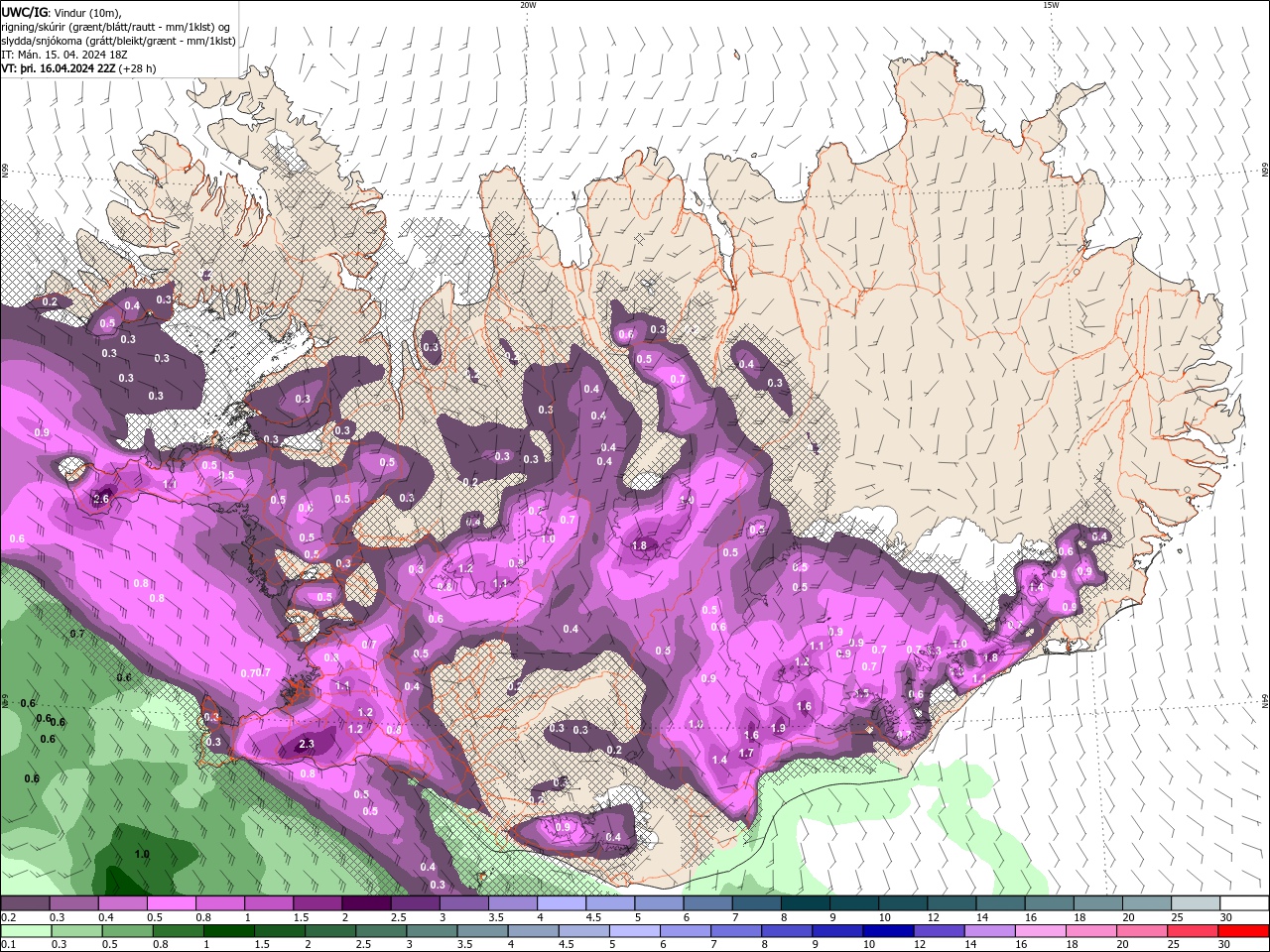Select the bright red swatch labeled 30 in the bottom legend row
Viewport: 1270px width, 952px height.
click(1242, 931)
